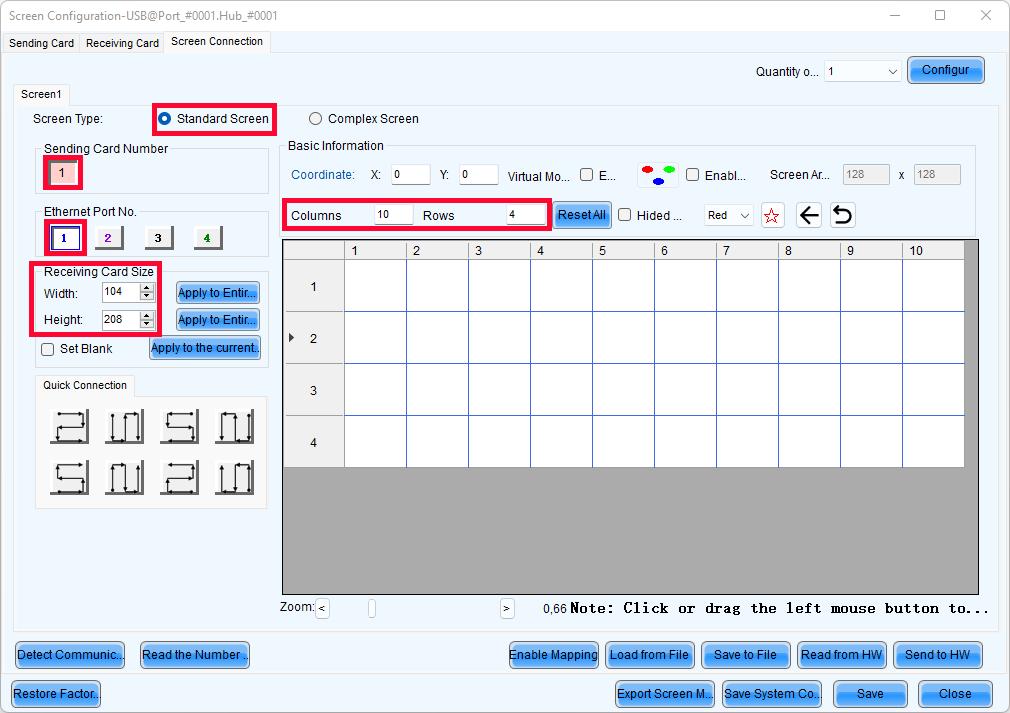Click the Reset All button

[x=582, y=214]
